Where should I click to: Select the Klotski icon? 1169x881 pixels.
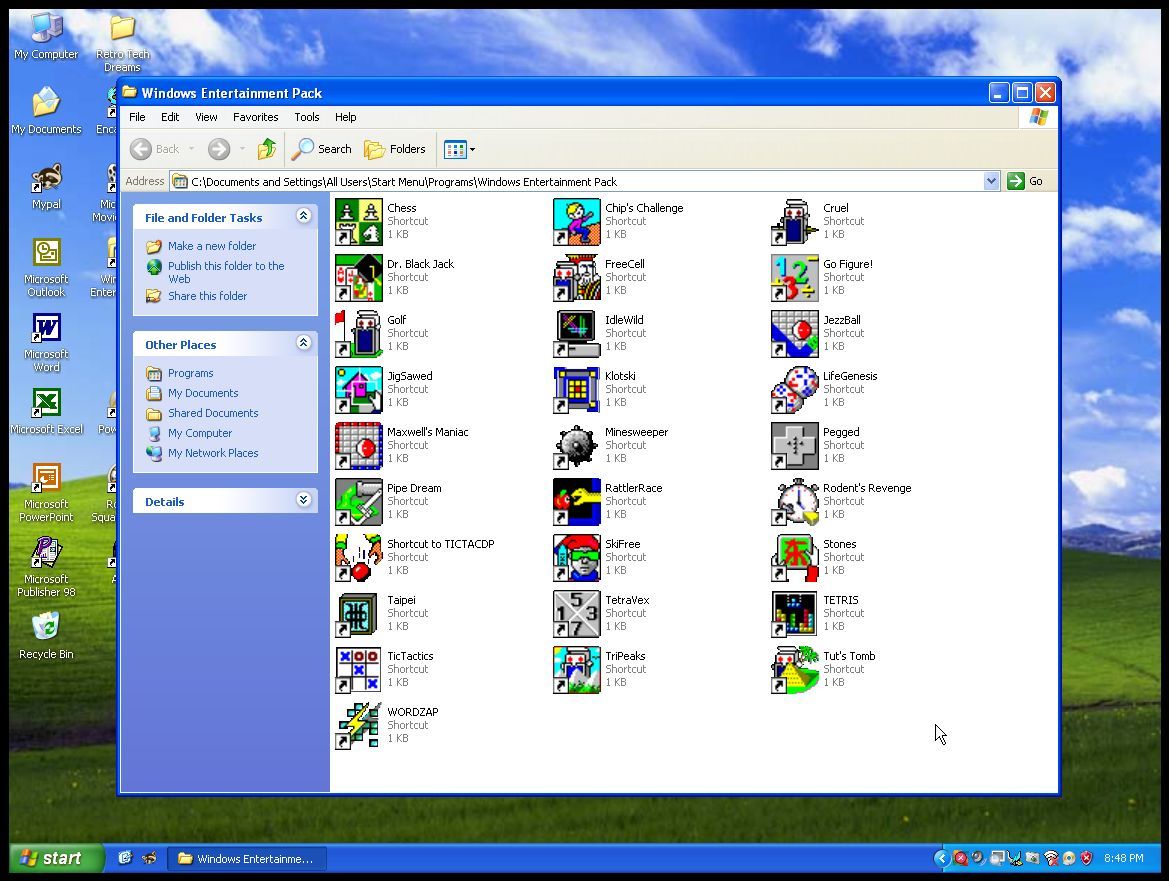pyautogui.click(x=576, y=390)
